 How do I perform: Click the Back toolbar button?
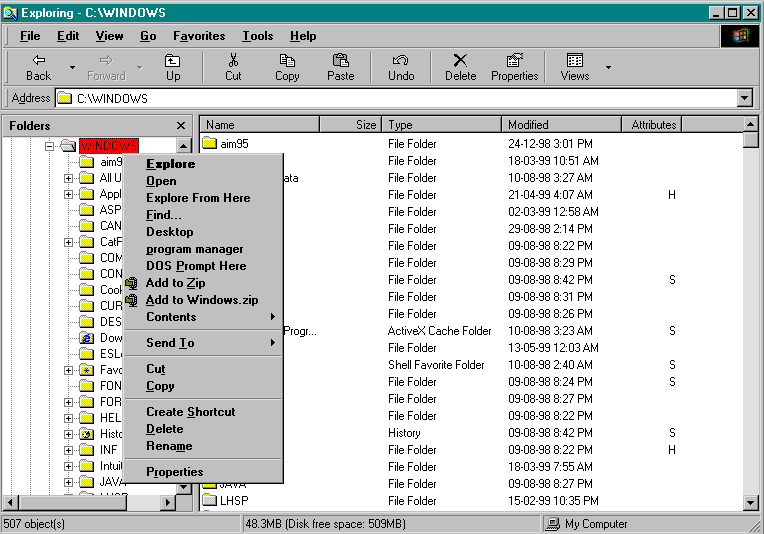[x=38, y=67]
